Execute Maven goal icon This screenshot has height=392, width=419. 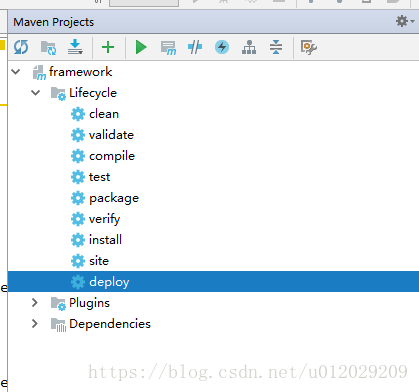click(x=168, y=48)
